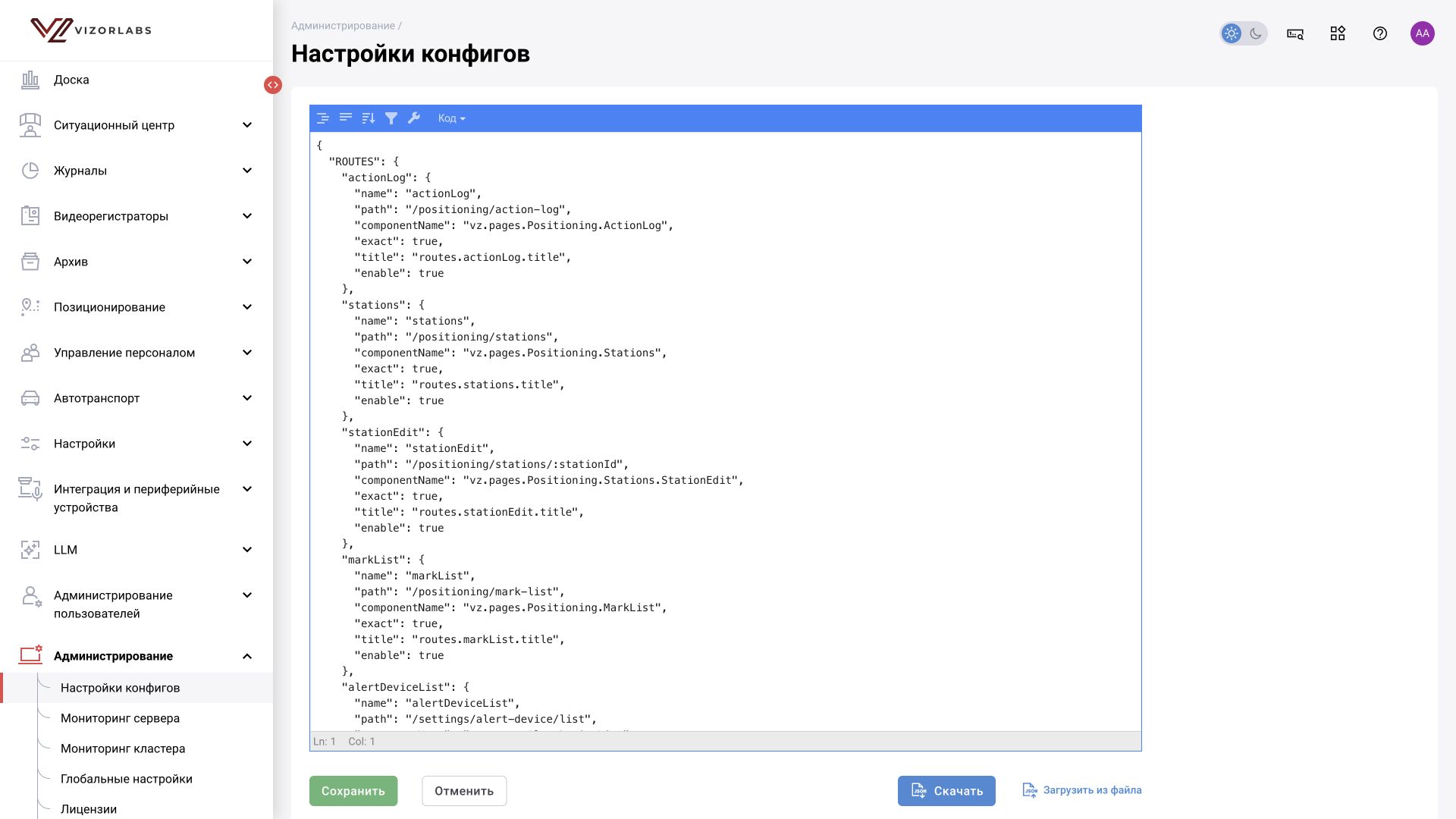Collapse sidebar with red arrow button
1456x819 pixels.
point(273,85)
